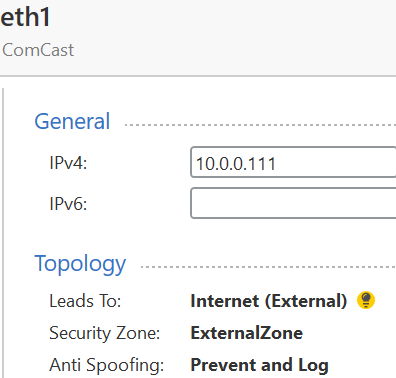Click the Topology section heading
This screenshot has height=378, width=396.
coord(80,264)
